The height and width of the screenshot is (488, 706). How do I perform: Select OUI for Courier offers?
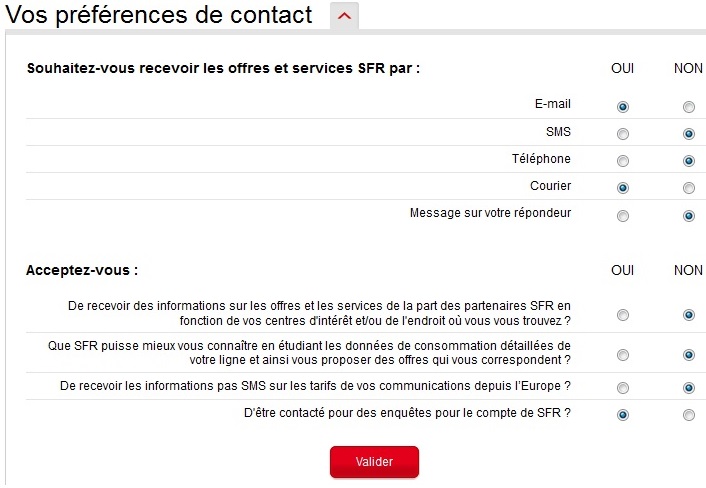(x=623, y=187)
